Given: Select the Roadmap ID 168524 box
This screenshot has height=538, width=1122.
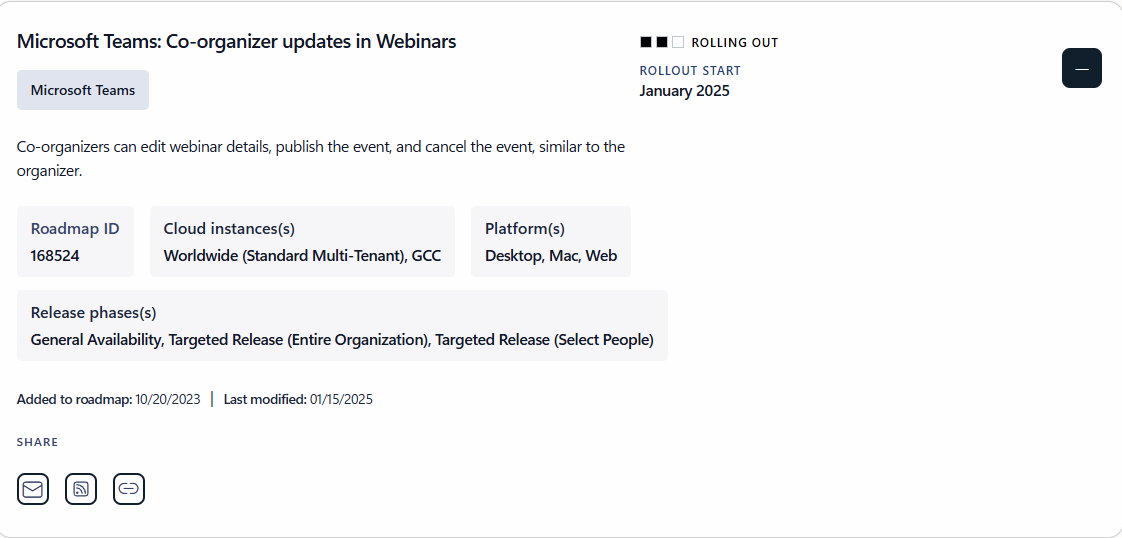Looking at the screenshot, I should tap(75, 241).
